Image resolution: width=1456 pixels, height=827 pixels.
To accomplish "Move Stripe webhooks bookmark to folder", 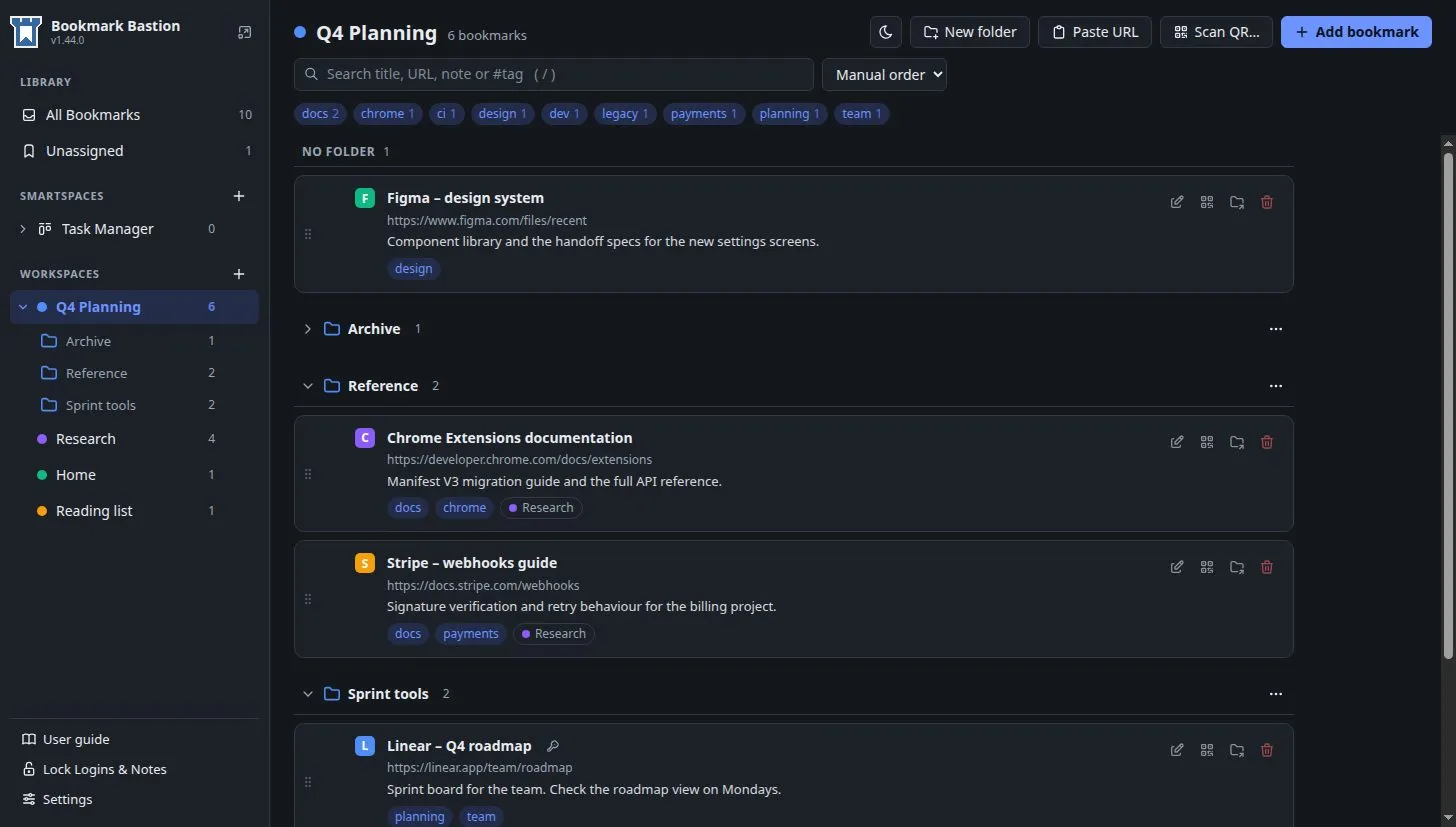I will (x=1237, y=567).
